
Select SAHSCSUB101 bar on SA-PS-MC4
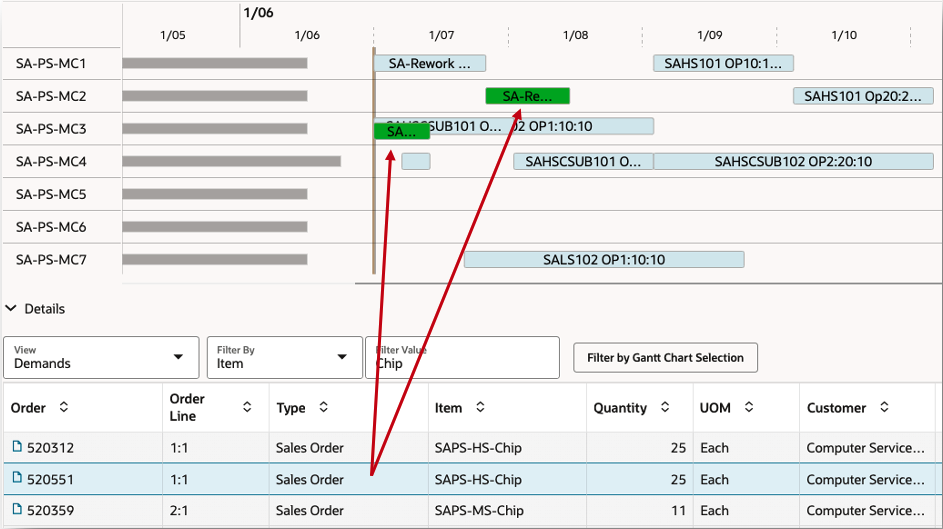point(583,161)
